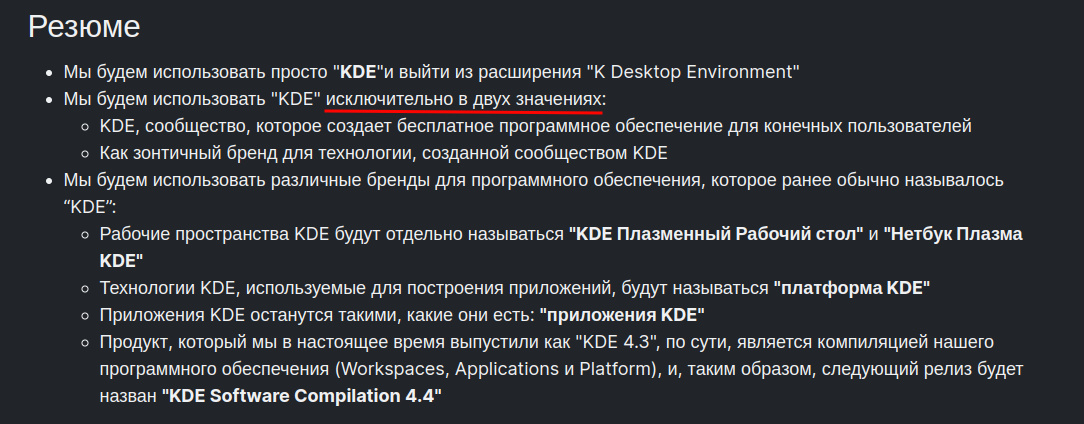This screenshot has width=1084, height=424.
Task: Click the line starting "Рабочие пространства KDE"
Action: pos(561,247)
